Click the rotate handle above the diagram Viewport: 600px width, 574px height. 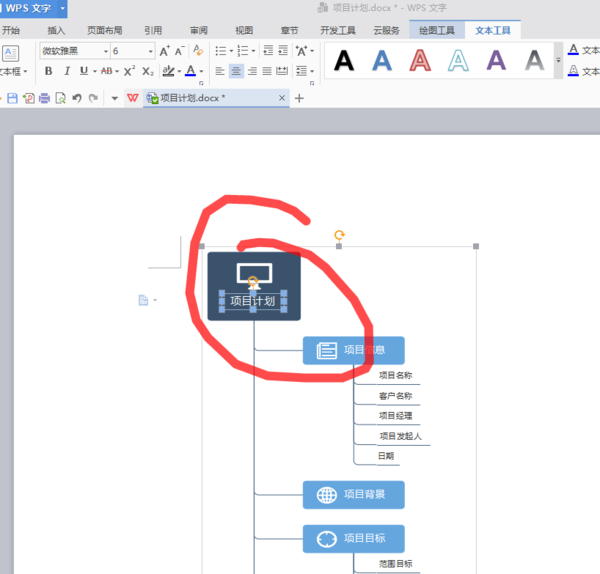[339, 235]
